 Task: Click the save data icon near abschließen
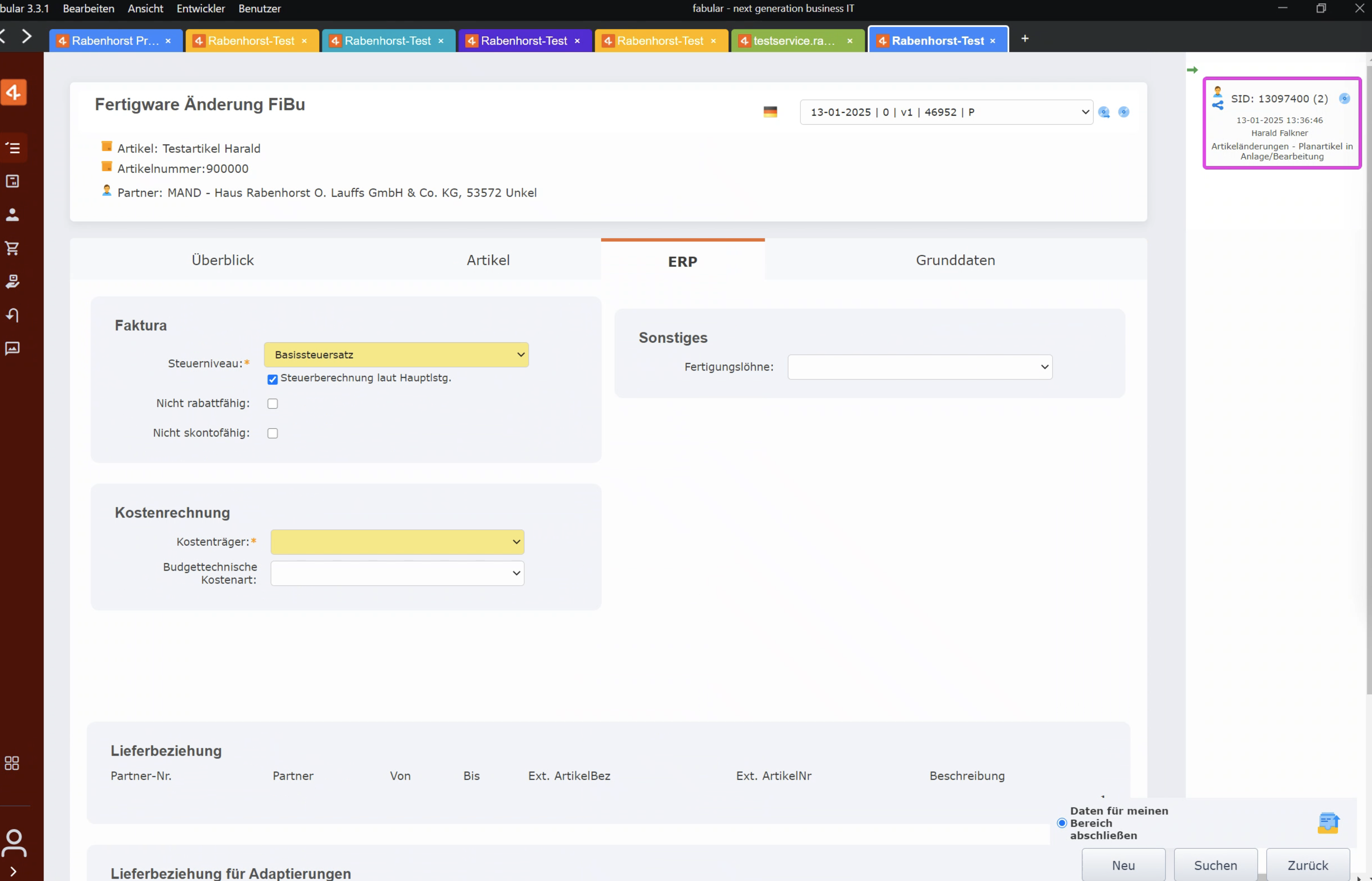pos(1328,823)
